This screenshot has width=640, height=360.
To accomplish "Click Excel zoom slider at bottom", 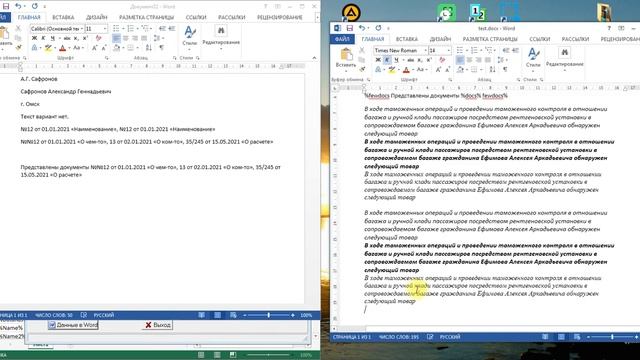I will (x=269, y=355).
